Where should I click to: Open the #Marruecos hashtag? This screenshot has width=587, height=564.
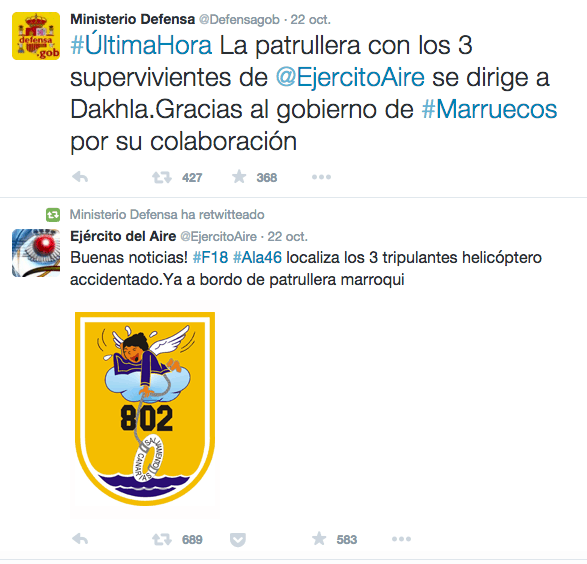pyautogui.click(x=489, y=110)
